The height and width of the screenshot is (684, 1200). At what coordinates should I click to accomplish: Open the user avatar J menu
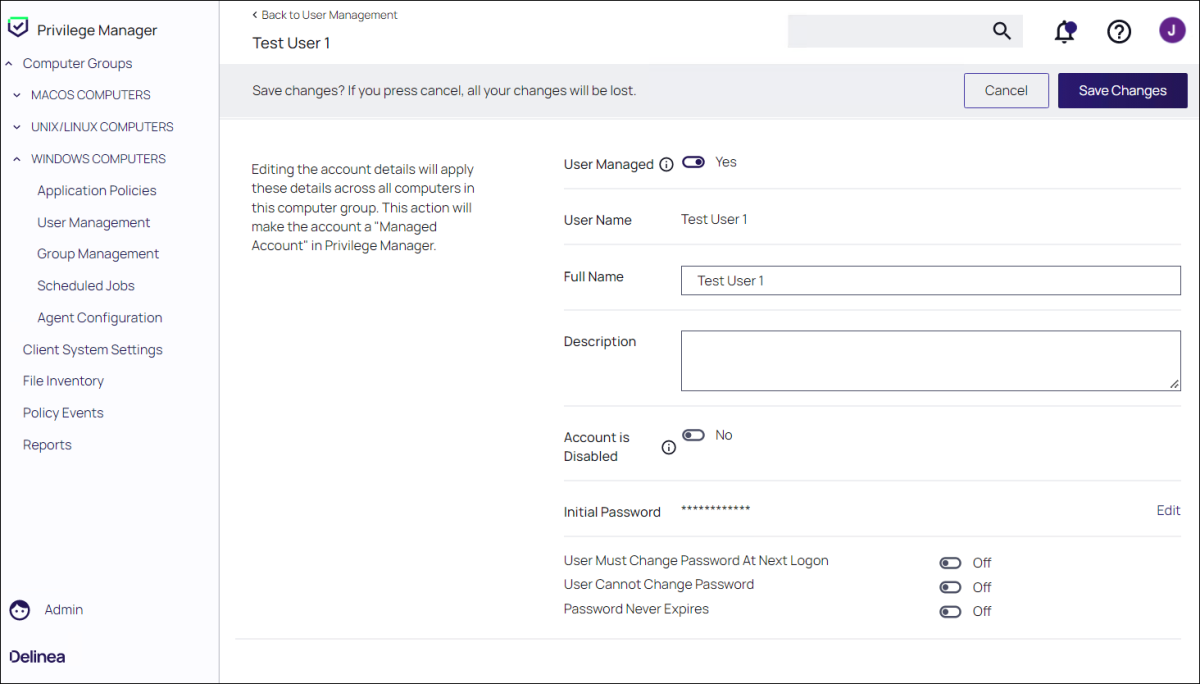coord(1172,31)
